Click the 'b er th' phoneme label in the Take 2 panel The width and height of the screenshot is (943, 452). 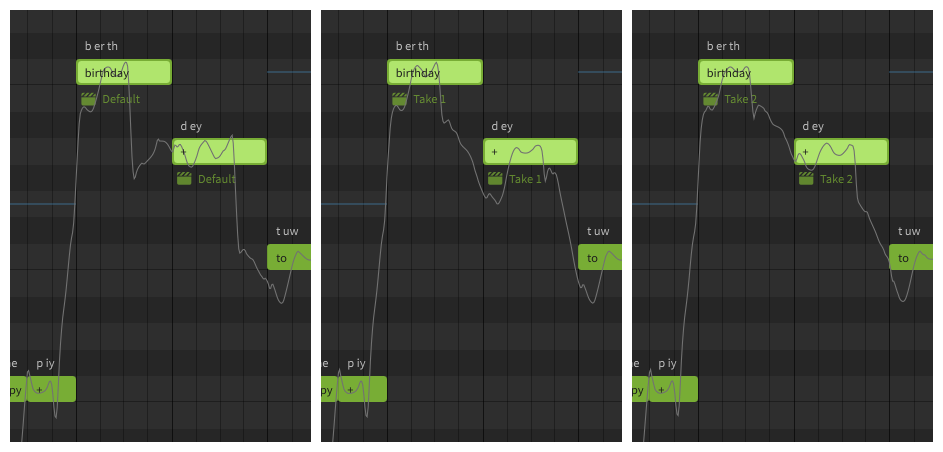(x=723, y=46)
